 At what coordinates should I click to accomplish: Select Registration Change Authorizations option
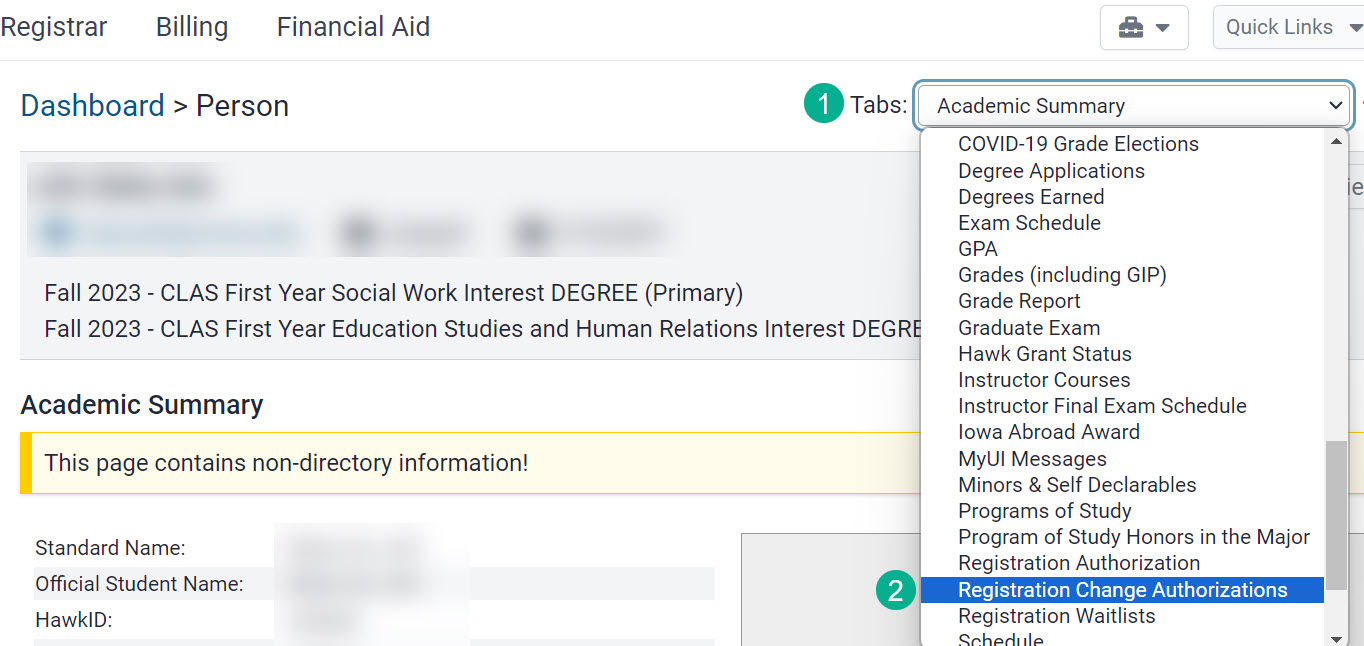(x=1122, y=590)
